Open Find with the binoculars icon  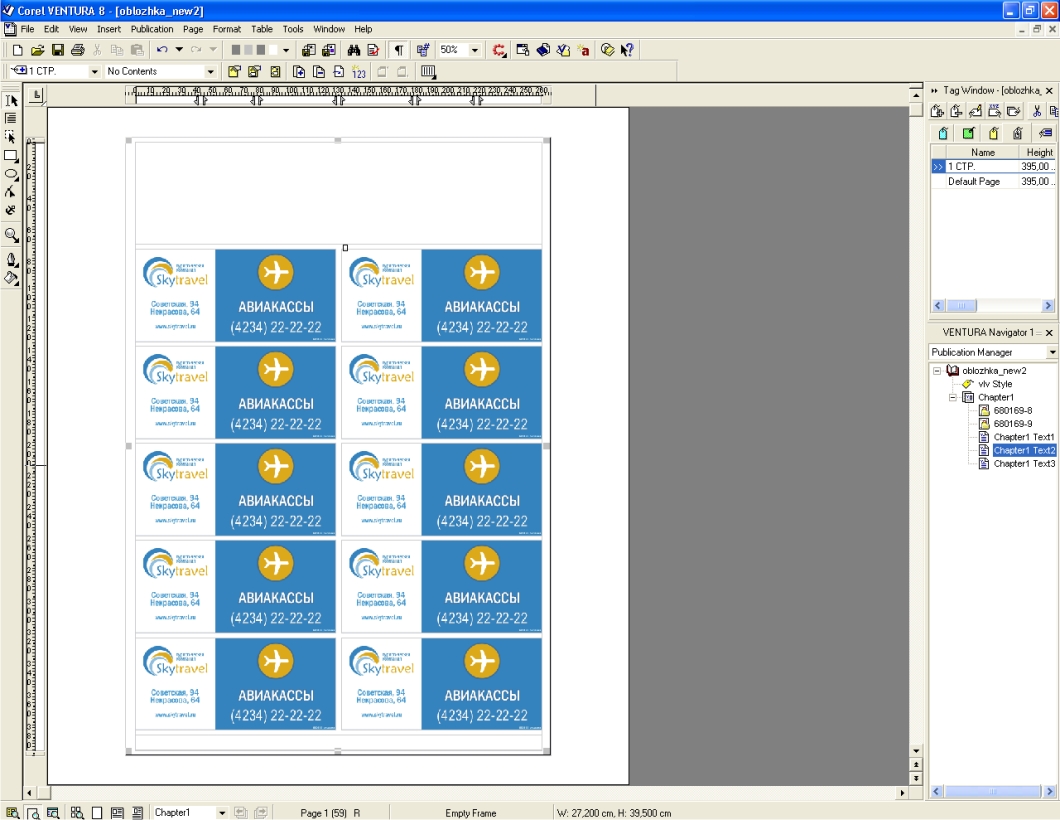(354, 50)
